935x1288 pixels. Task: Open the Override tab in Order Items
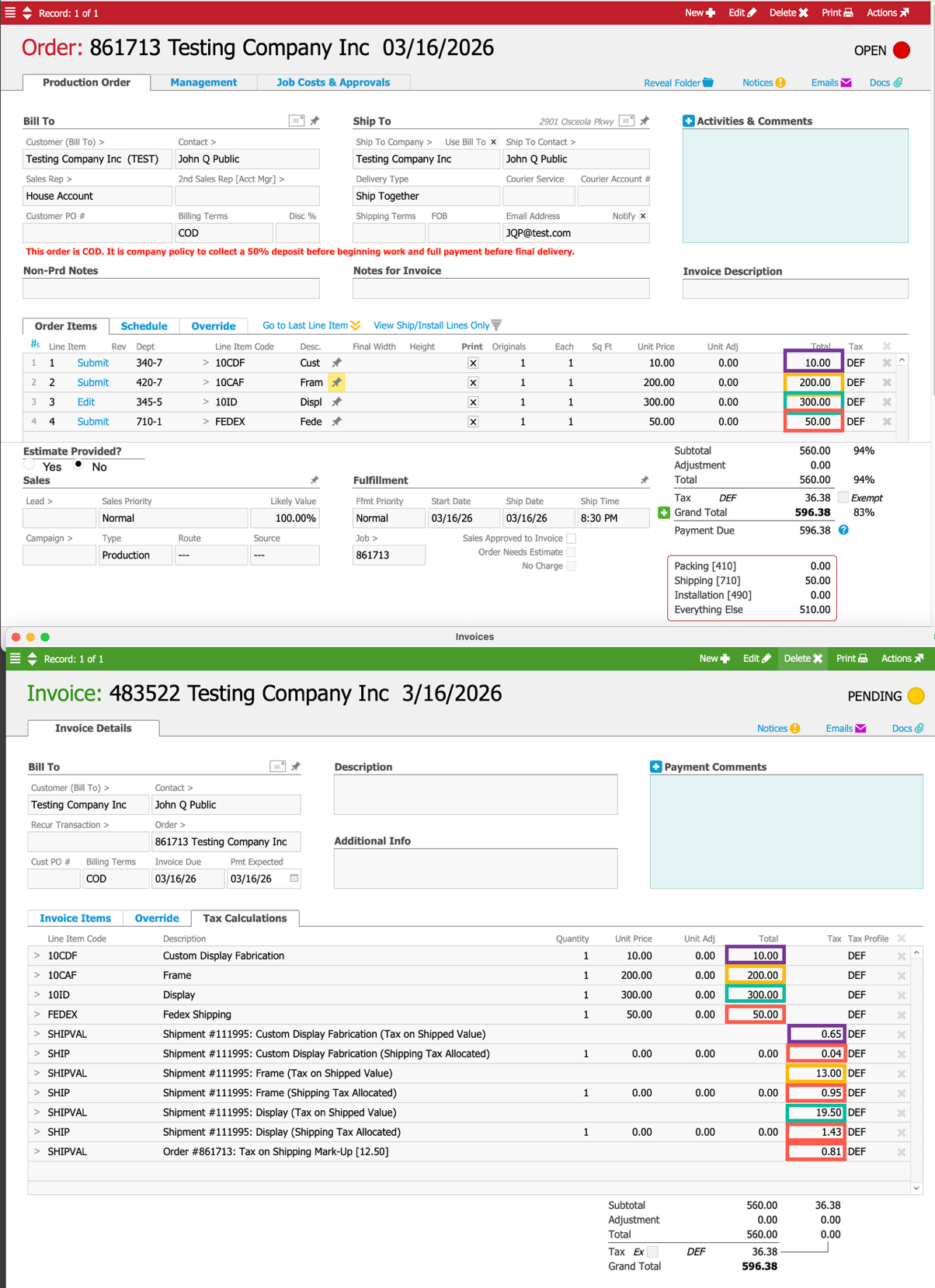214,326
